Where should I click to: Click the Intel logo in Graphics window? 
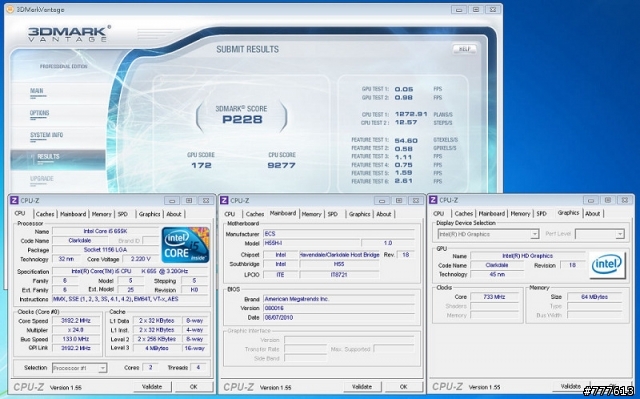pyautogui.click(x=607, y=265)
